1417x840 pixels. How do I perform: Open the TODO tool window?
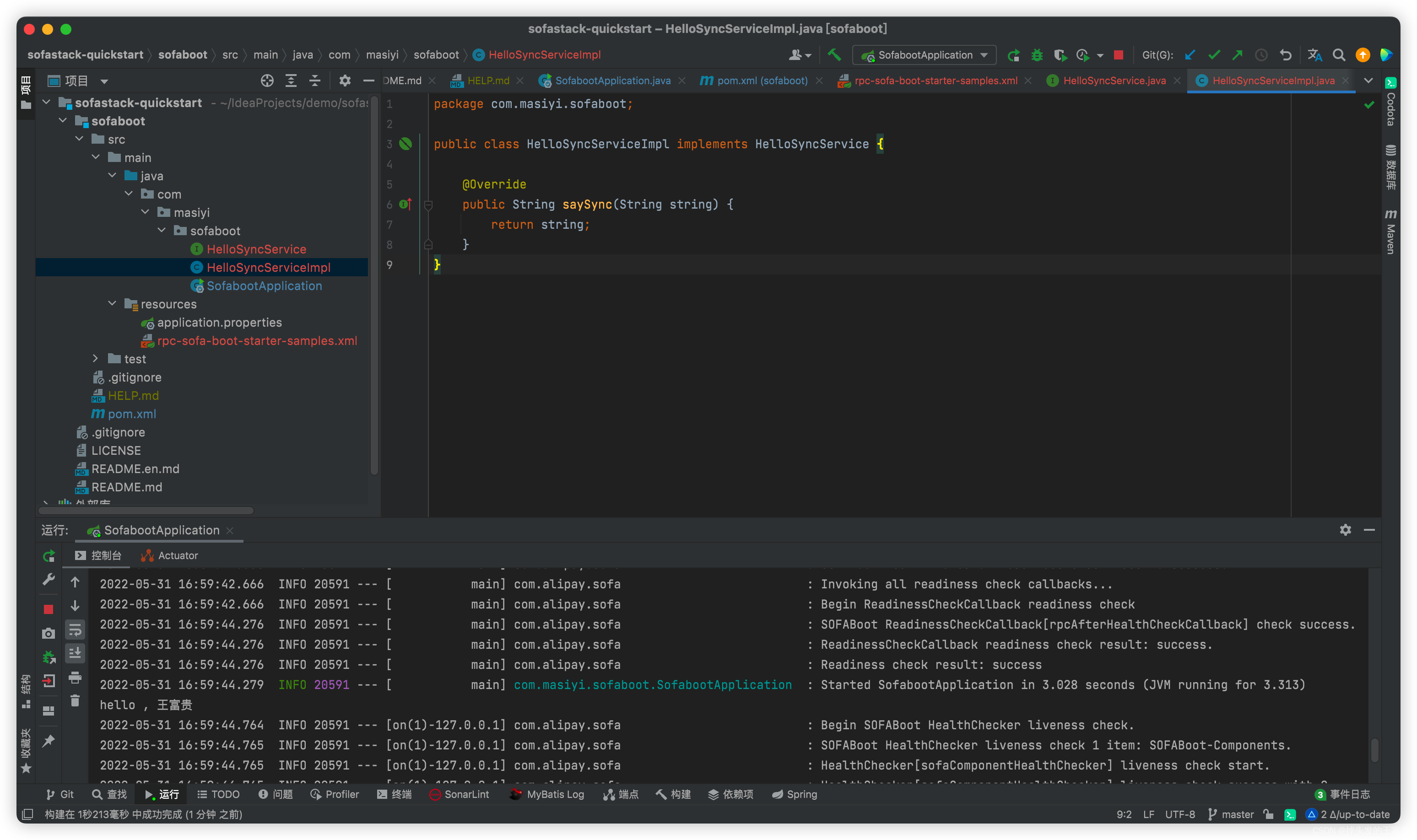point(218,794)
